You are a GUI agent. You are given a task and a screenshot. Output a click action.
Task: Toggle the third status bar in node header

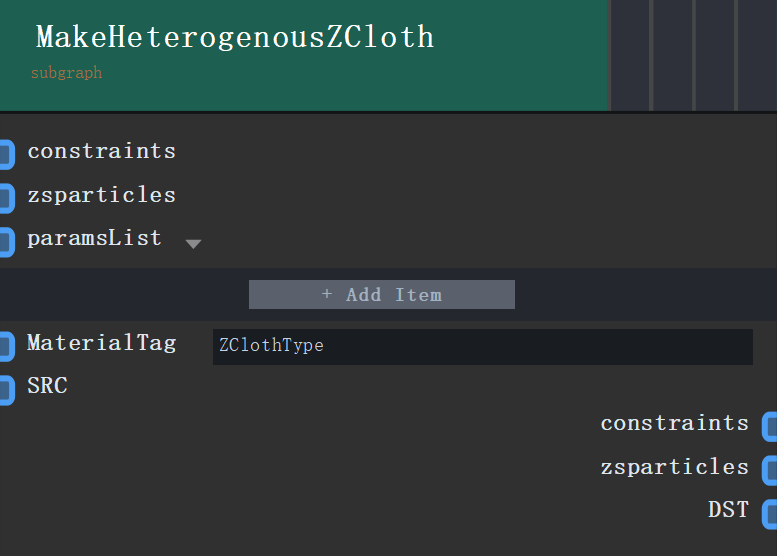click(x=715, y=55)
